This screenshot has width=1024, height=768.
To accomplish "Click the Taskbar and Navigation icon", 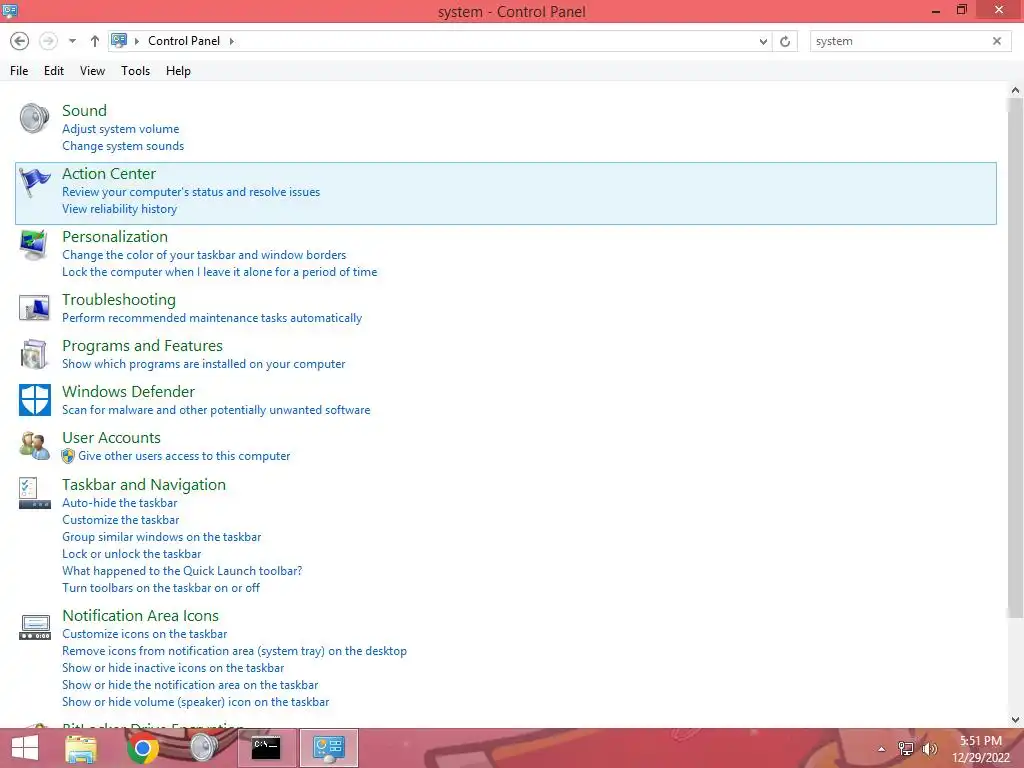I will [35, 493].
